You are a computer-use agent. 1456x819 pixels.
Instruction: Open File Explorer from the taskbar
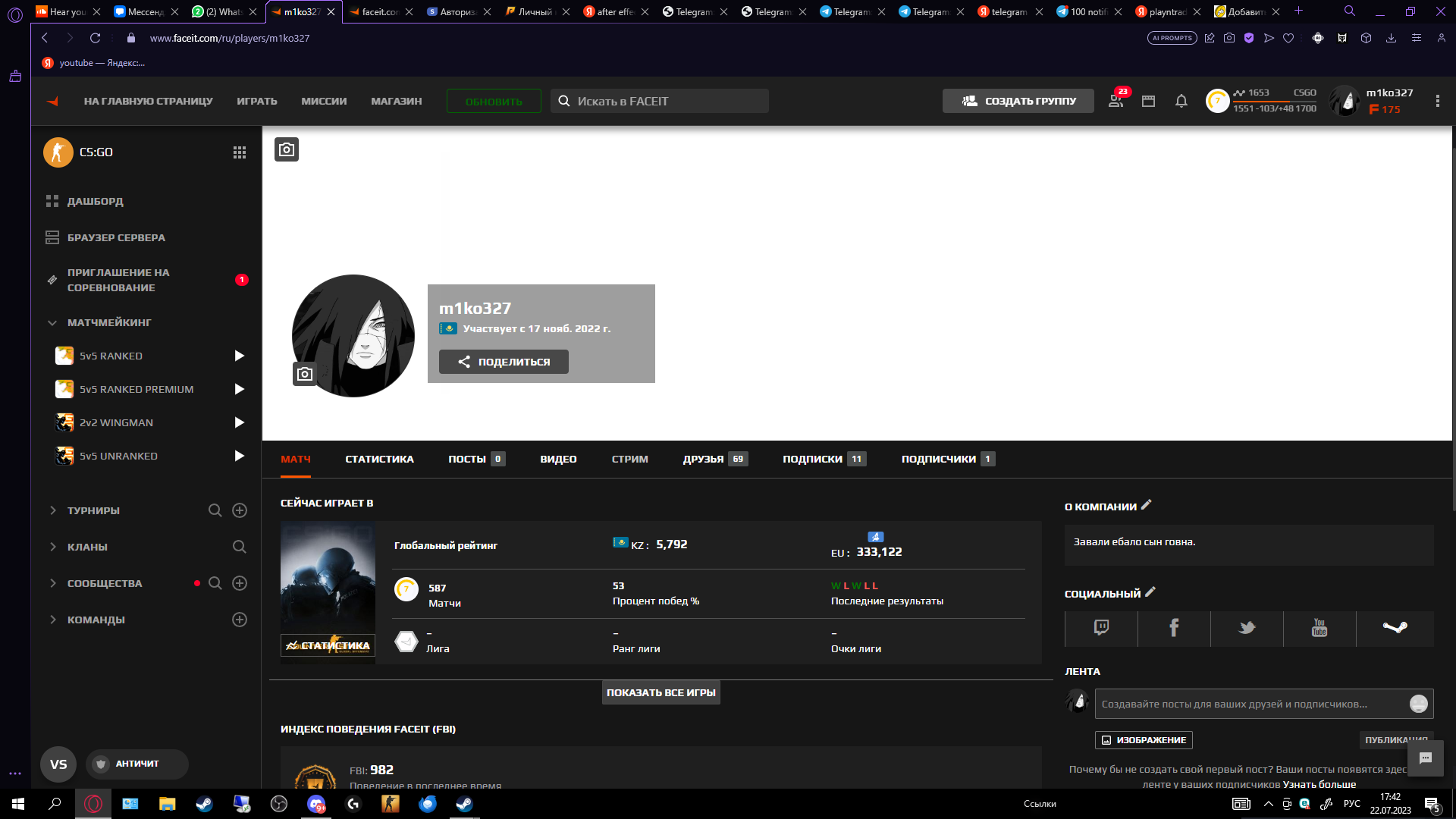coord(167,804)
